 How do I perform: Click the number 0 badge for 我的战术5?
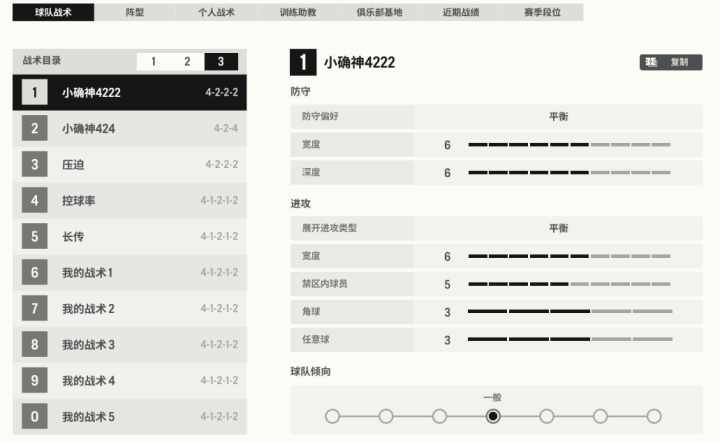(x=34, y=416)
